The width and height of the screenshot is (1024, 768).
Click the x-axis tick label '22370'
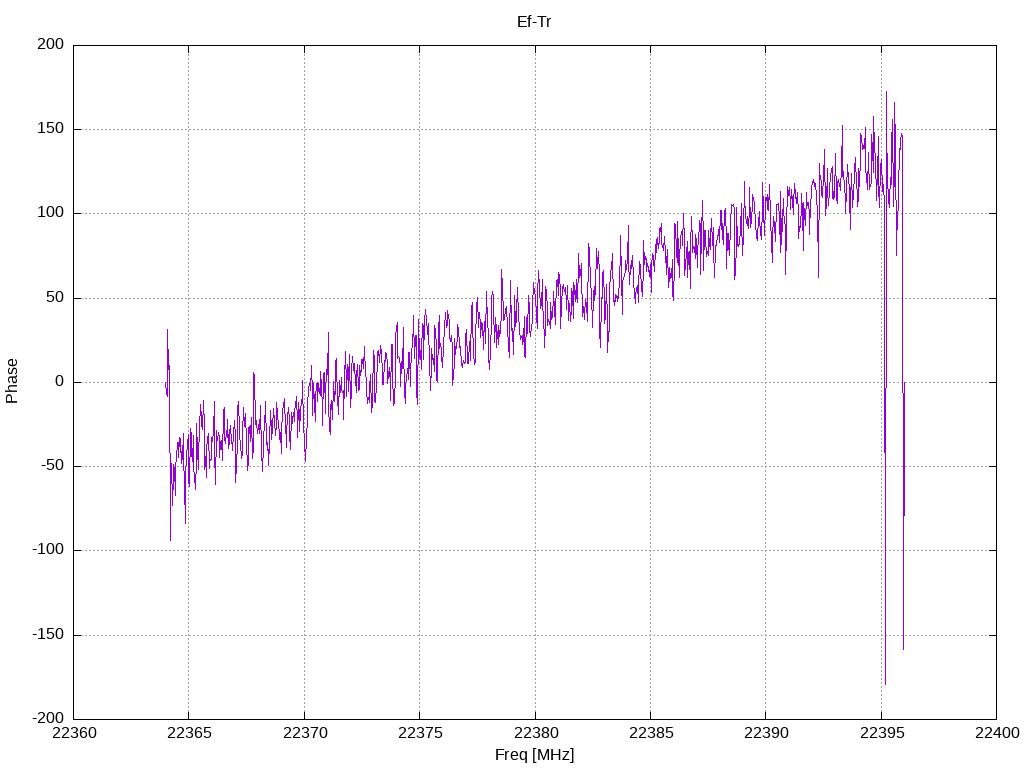point(304,733)
